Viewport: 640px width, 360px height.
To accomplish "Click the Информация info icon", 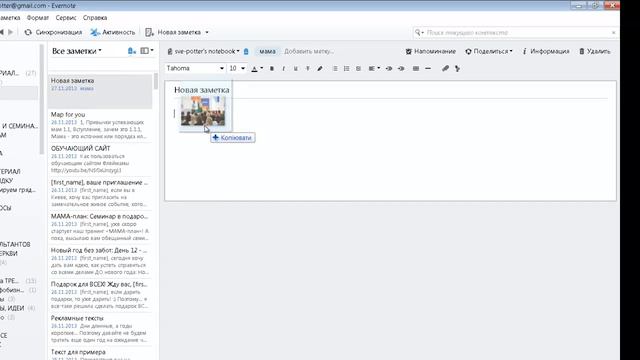I will pos(524,51).
